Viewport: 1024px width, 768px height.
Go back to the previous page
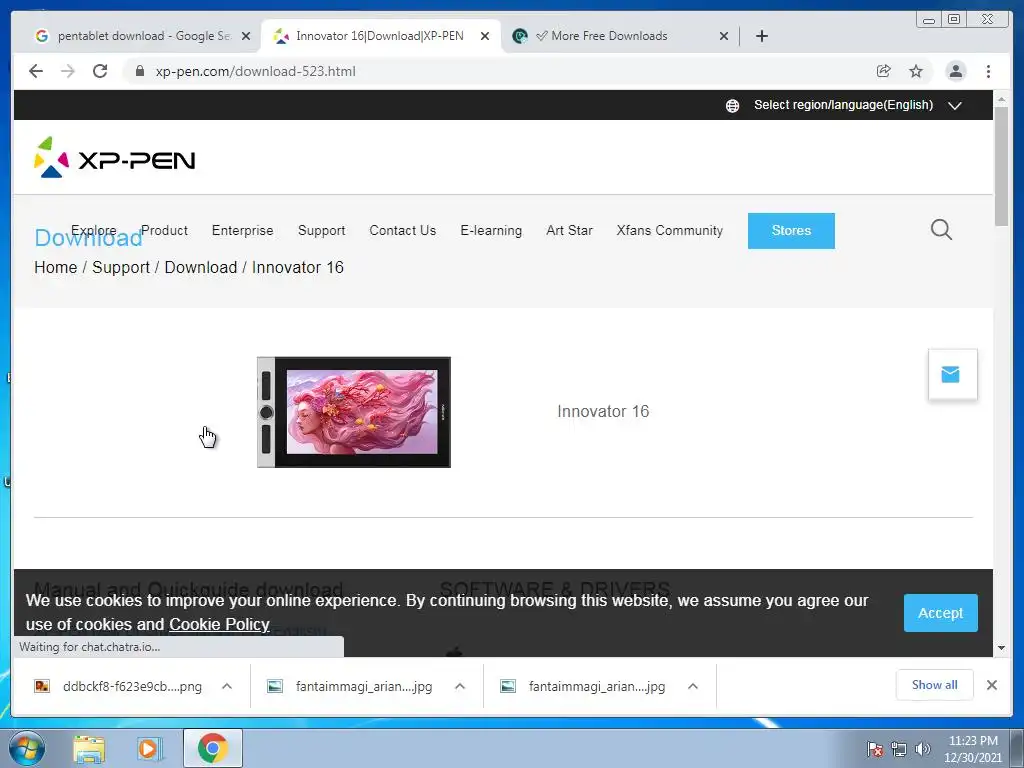coord(36,71)
